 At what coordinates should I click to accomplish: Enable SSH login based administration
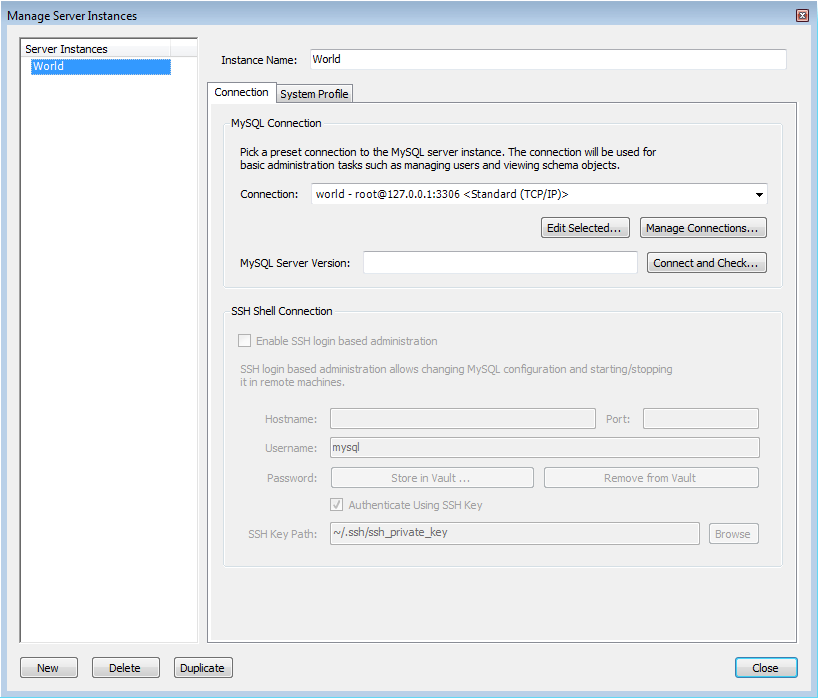pyautogui.click(x=244, y=340)
